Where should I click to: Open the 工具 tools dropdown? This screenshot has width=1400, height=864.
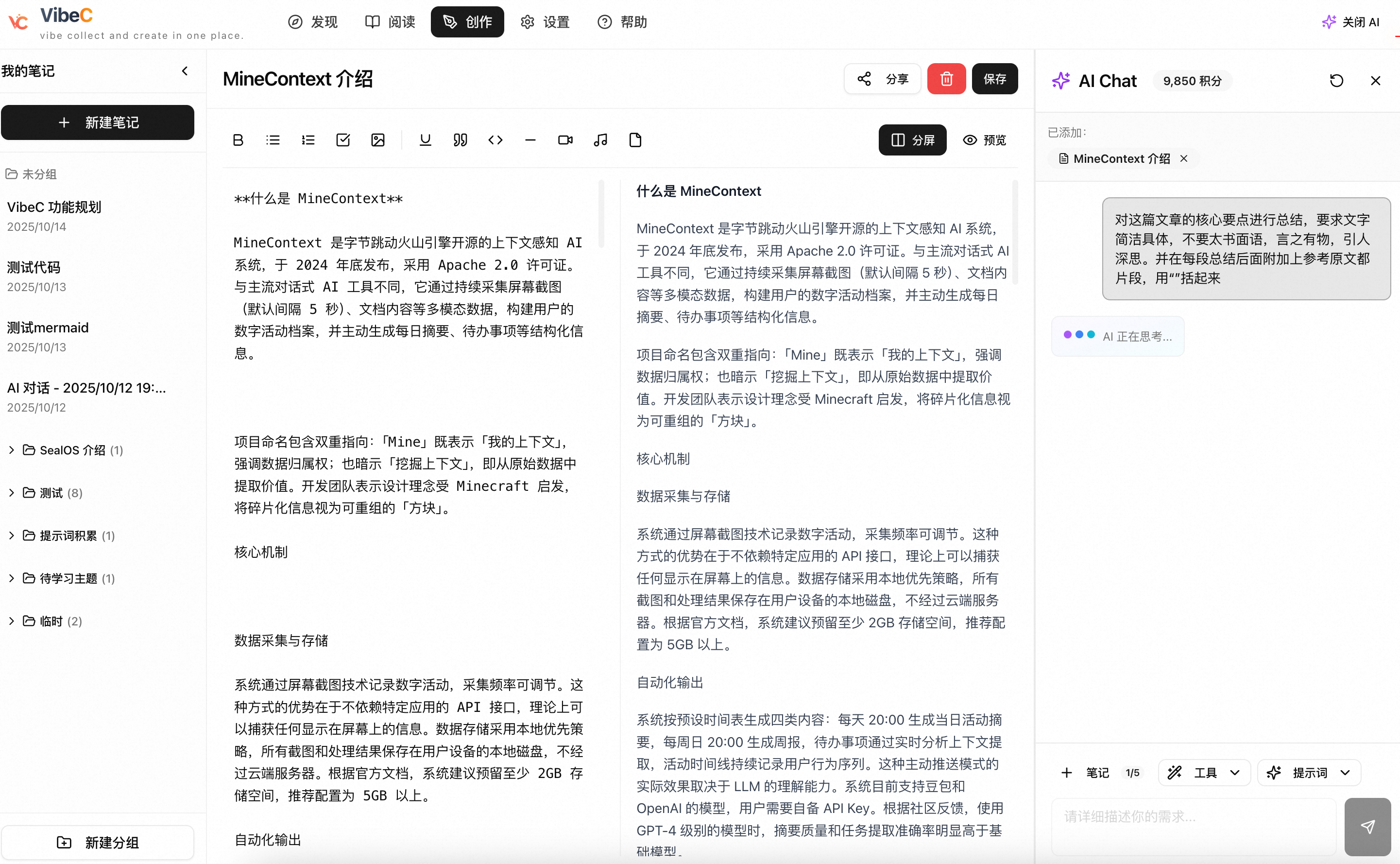pyautogui.click(x=1205, y=773)
